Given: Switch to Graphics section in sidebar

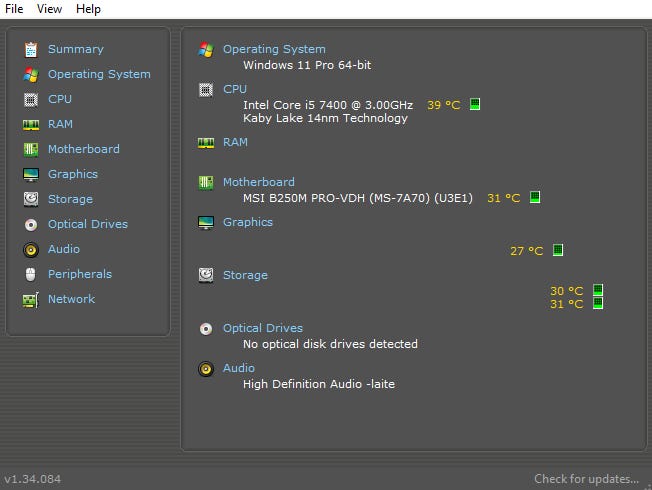Looking at the screenshot, I should [x=73, y=174].
